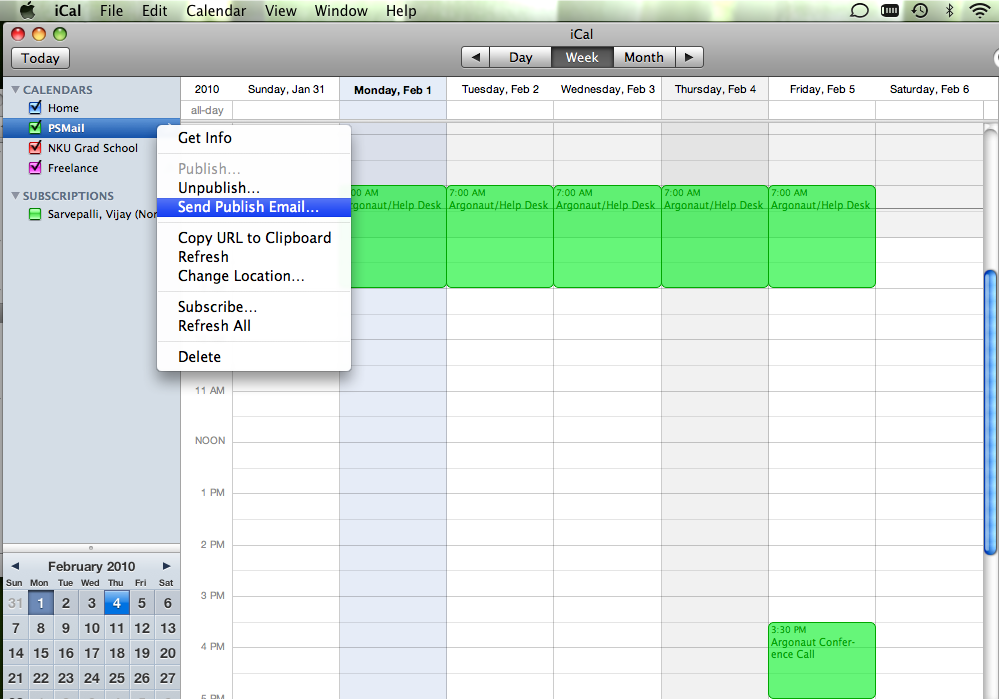Select February 19 in mini calendar
Viewport: 999px width, 699px height.
142,653
